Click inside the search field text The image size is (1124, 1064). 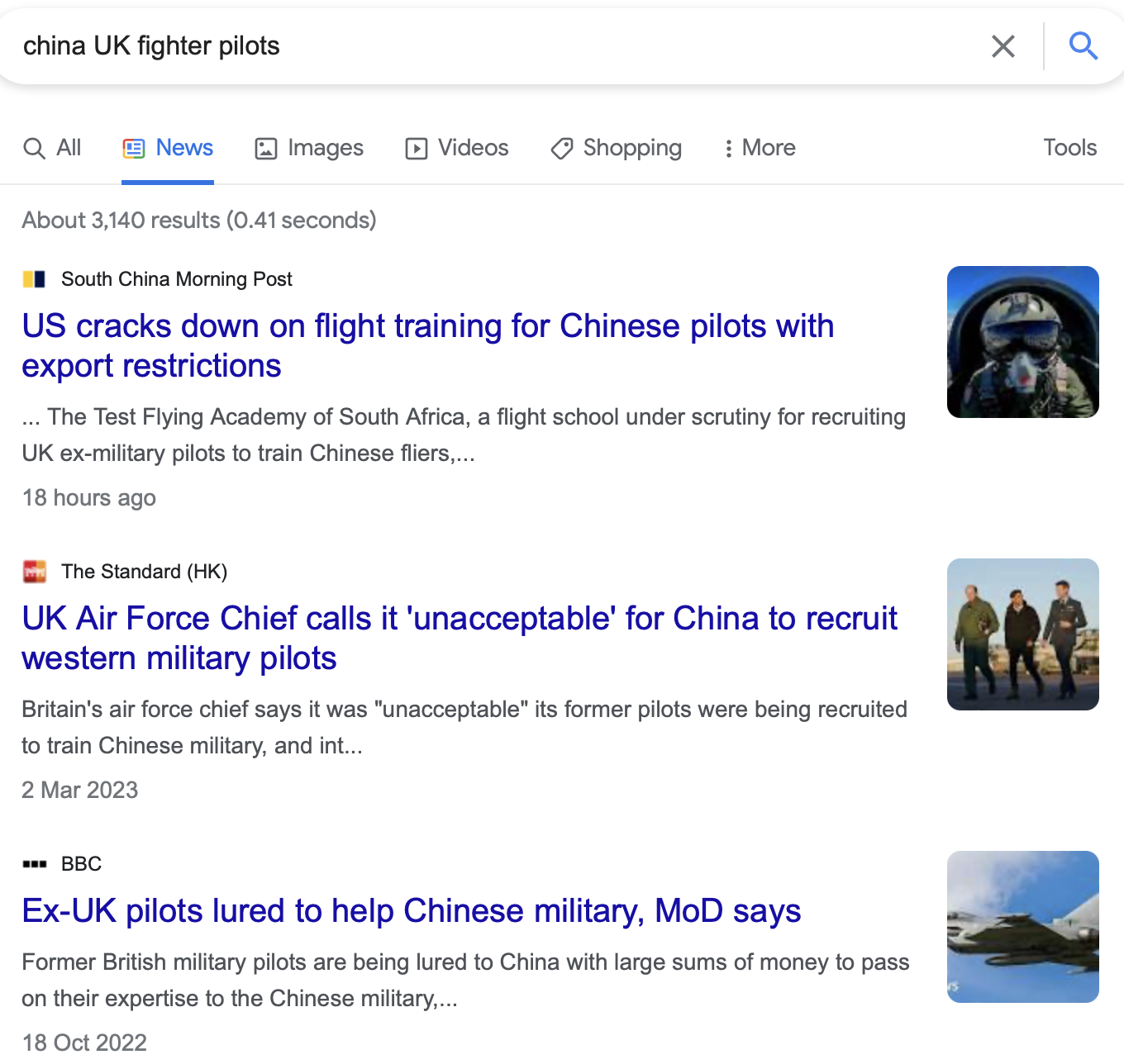pos(151,46)
